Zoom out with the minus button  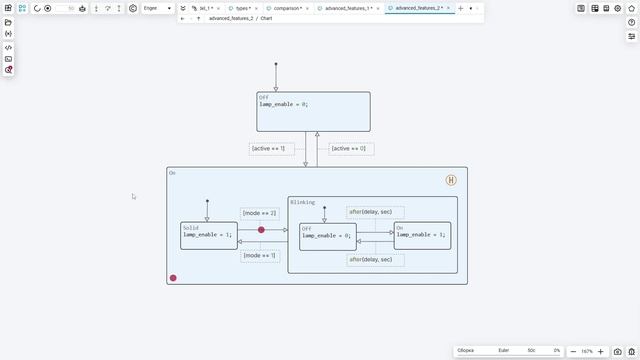click(573, 351)
